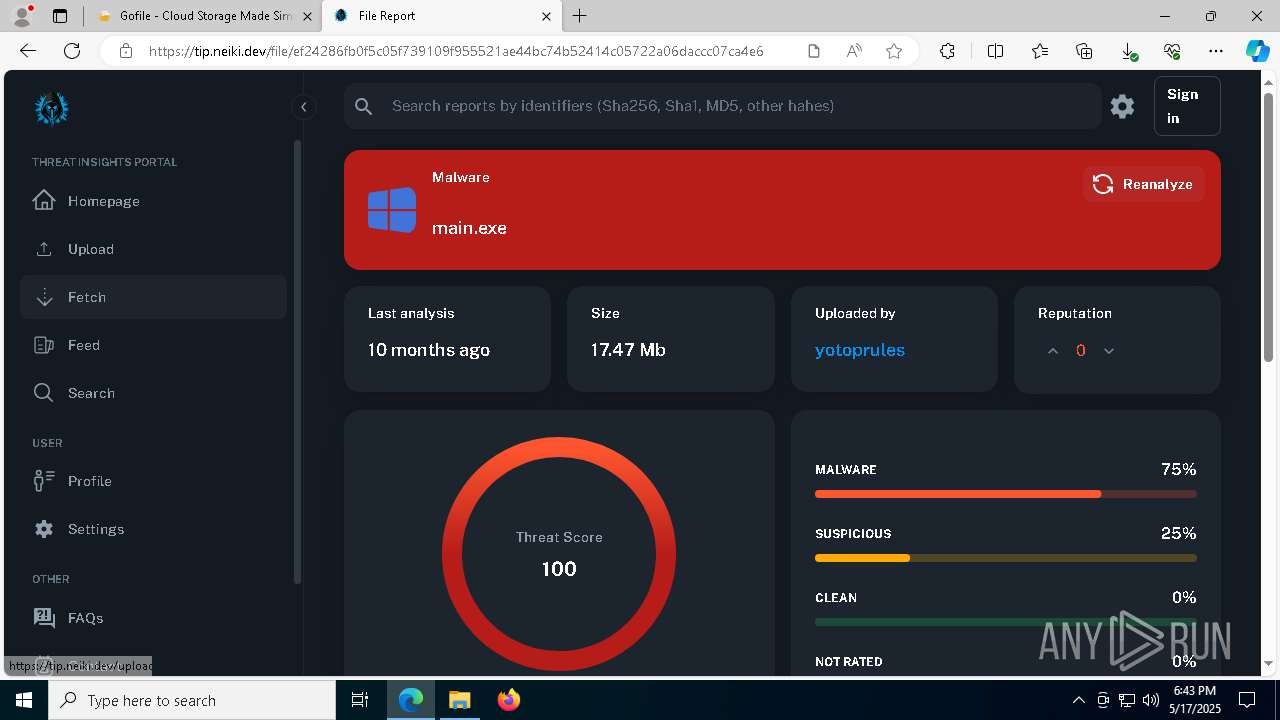Open the Feed sidebar item
The image size is (1280, 720).
click(x=153, y=345)
